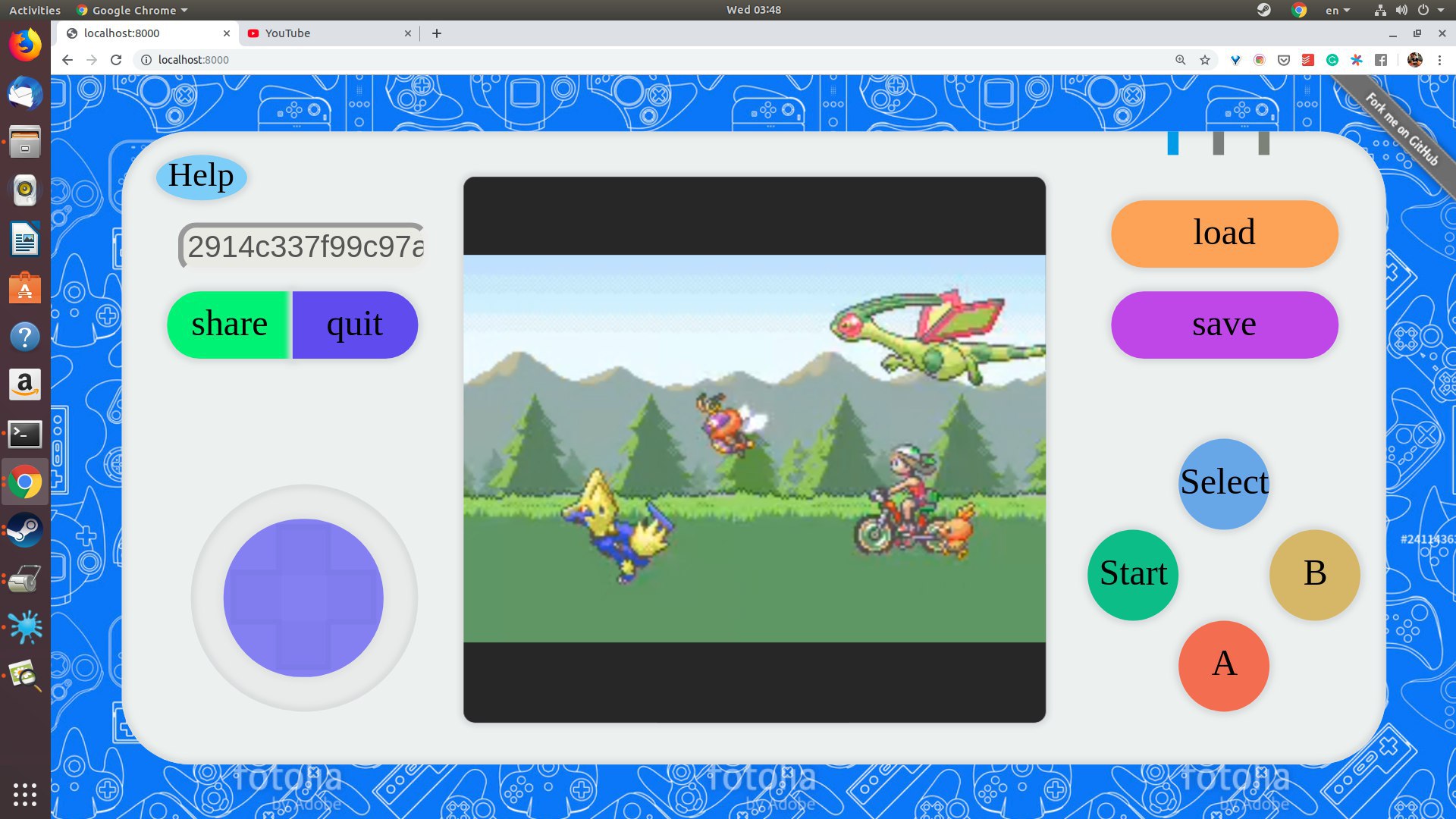Click the purple D-pad controller
1456x819 pixels.
point(303,595)
